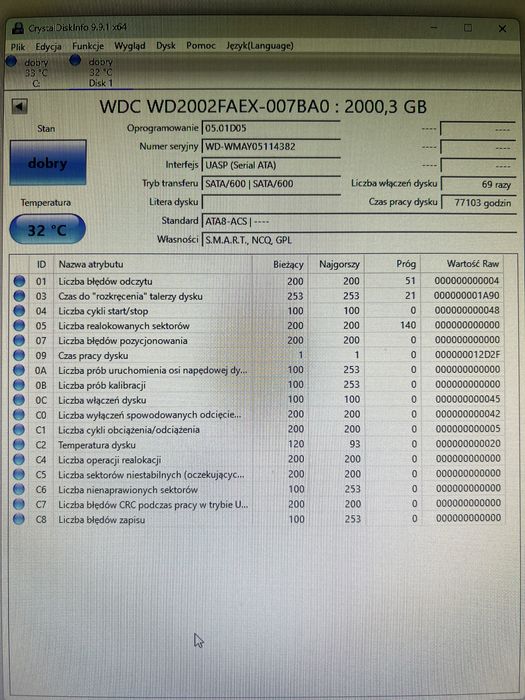
Task: Click the transfer mode field SATA/600 | SATA/600
Action: tap(271, 183)
